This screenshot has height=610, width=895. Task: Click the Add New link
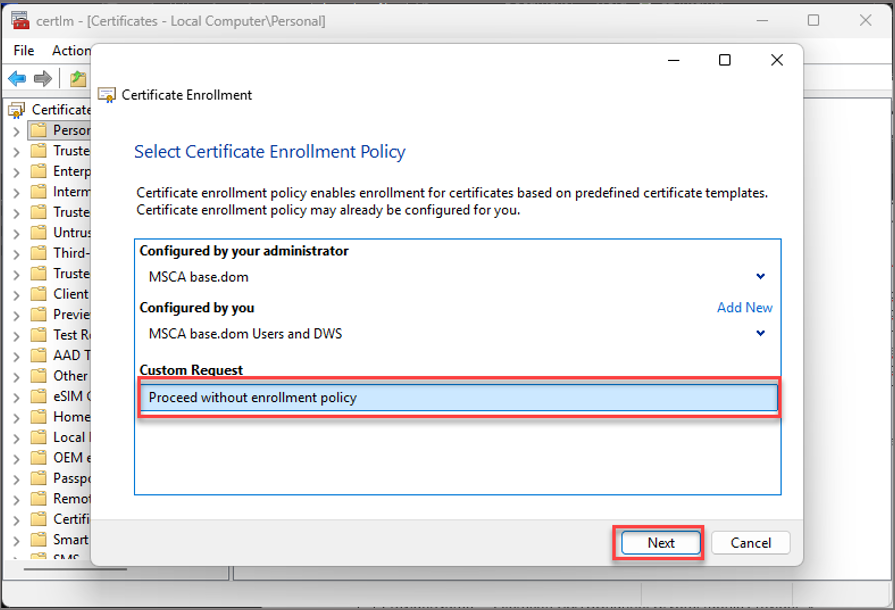click(x=744, y=308)
